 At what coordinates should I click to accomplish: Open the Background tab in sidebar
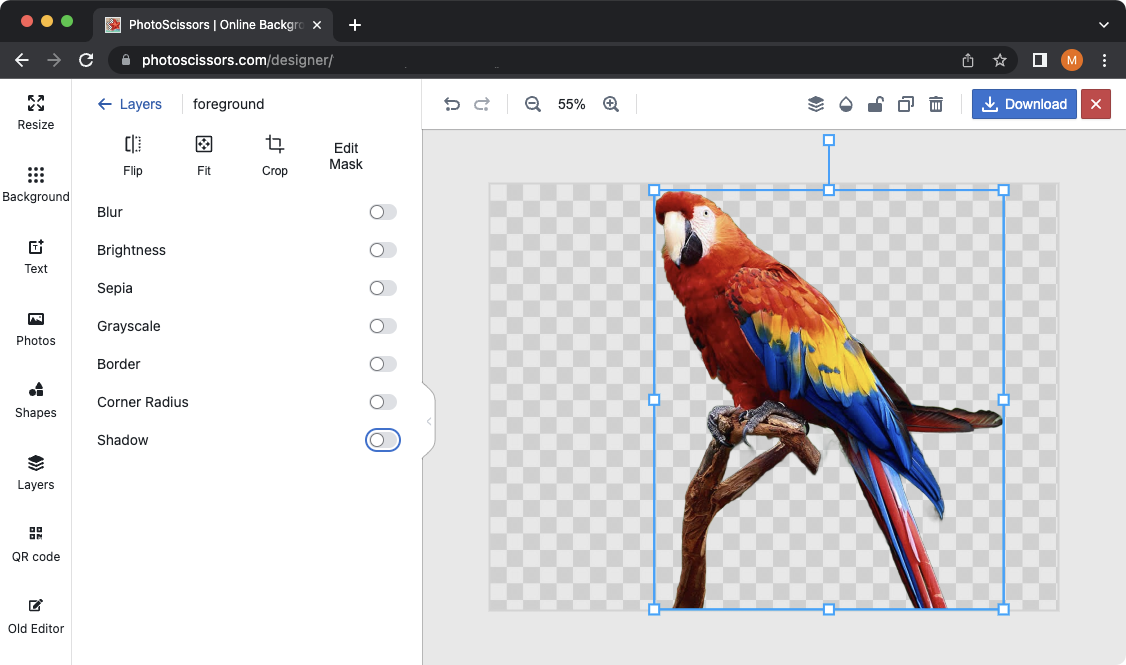coord(36,185)
